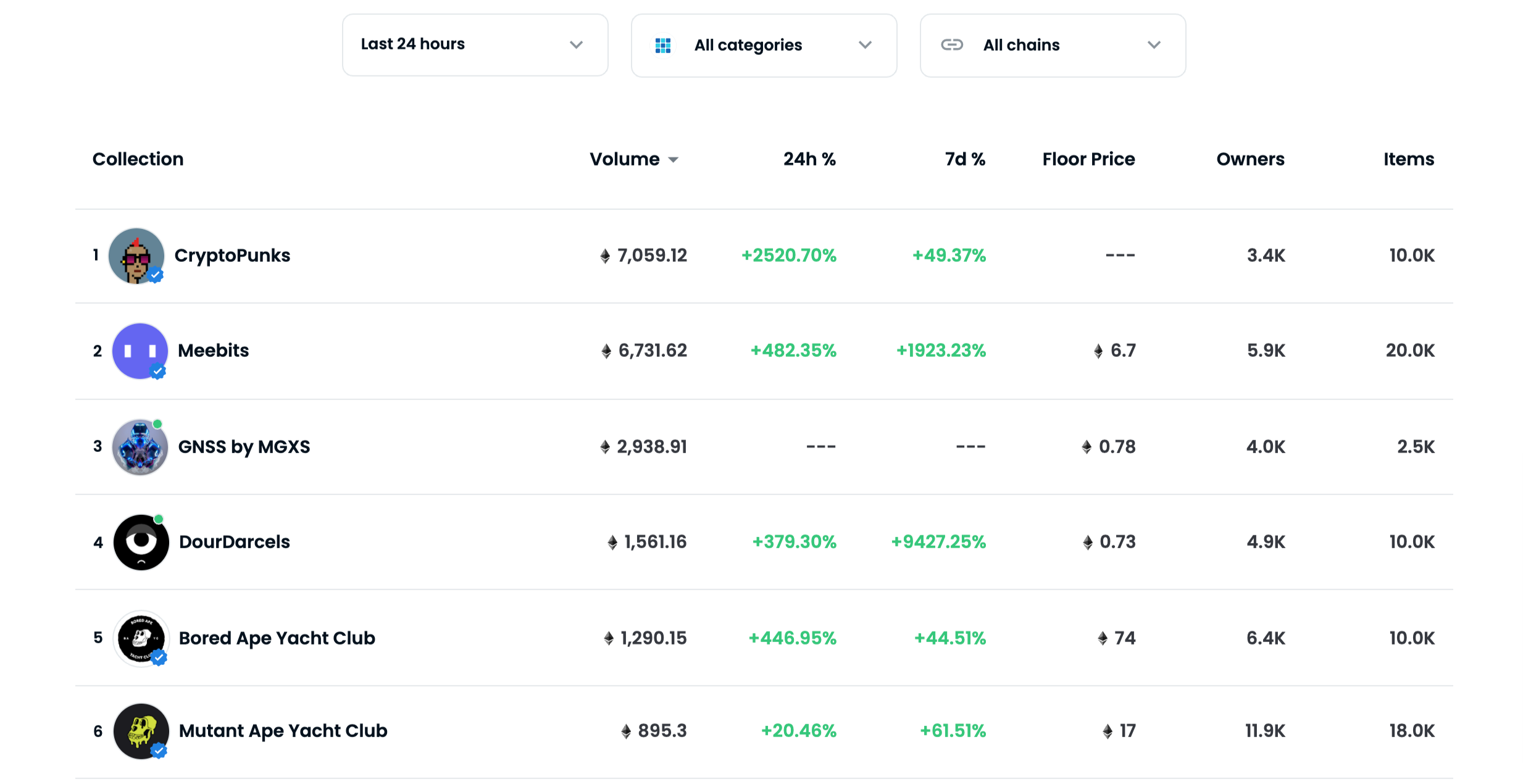The width and height of the screenshot is (1523, 784).
Task: Click the ETH icon beside volume 895.3
Action: point(626,731)
